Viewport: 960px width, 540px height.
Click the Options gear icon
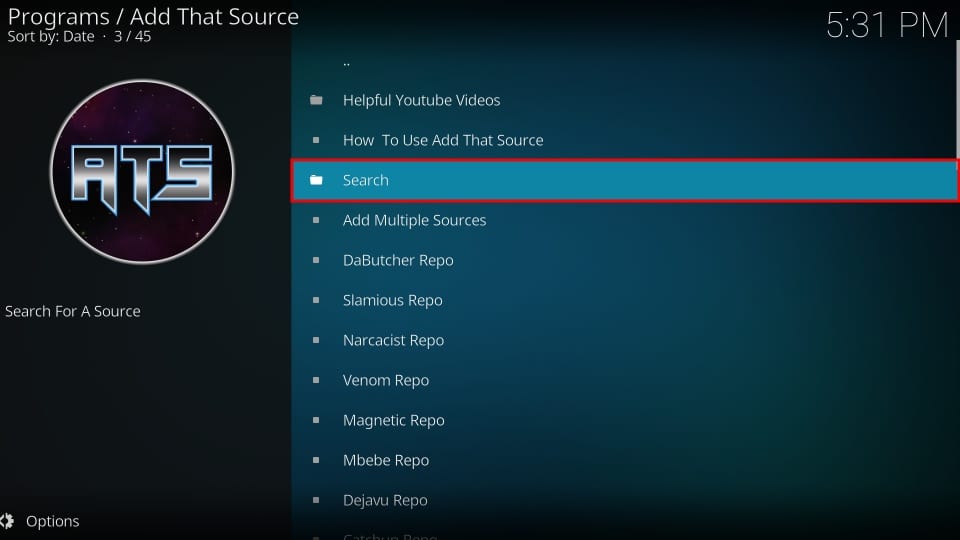point(7,521)
